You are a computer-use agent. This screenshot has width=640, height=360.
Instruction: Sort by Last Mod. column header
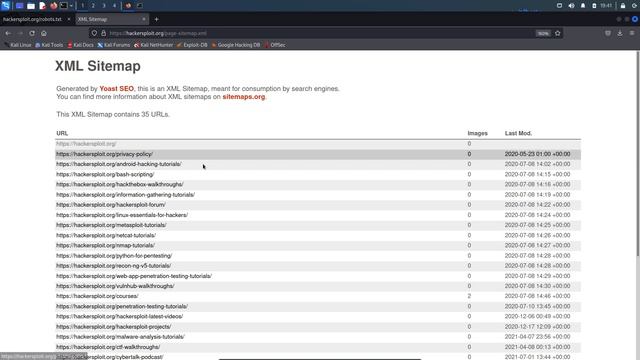518,133
